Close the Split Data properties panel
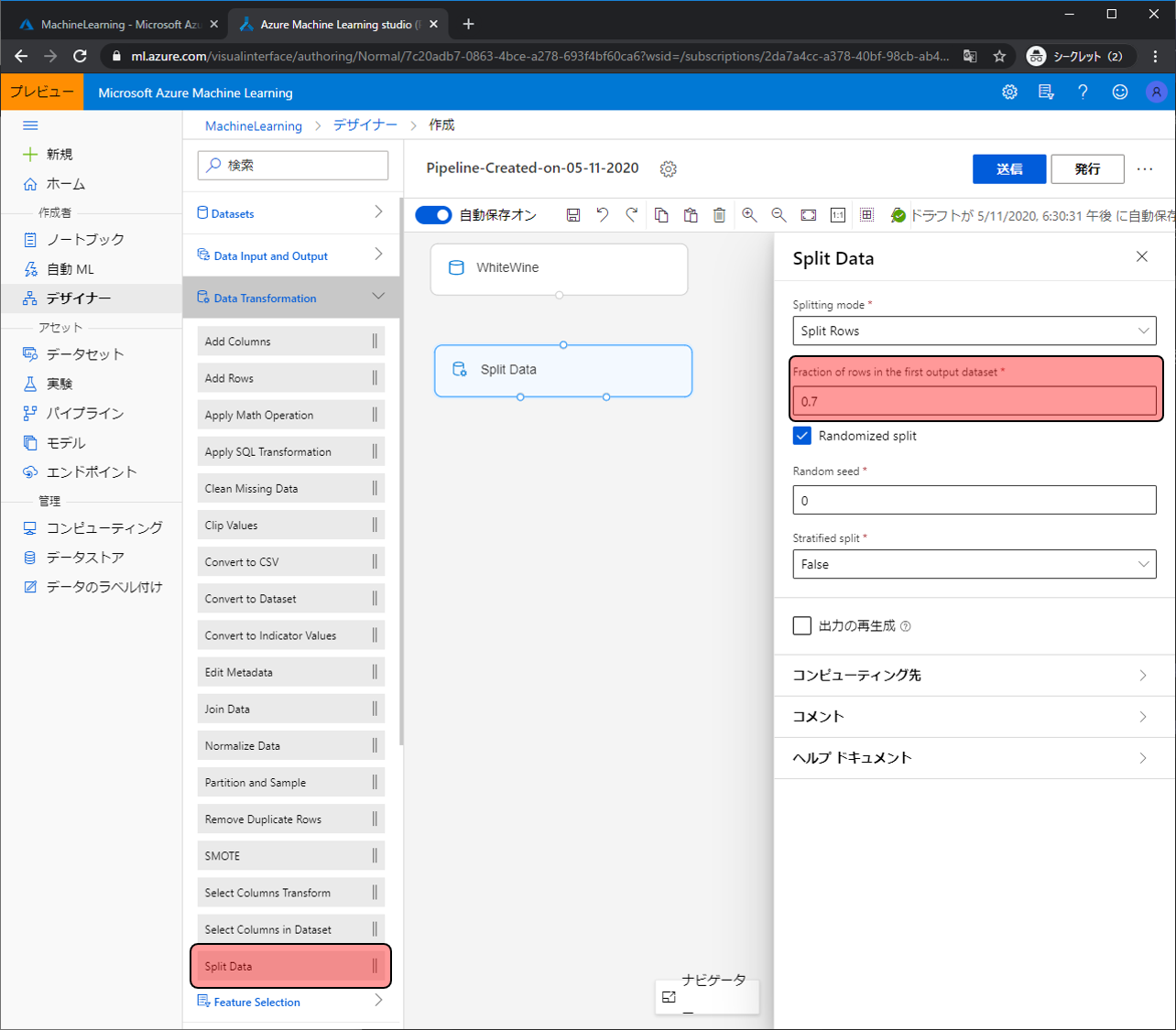Viewport: 1176px width, 1030px height. click(1141, 257)
